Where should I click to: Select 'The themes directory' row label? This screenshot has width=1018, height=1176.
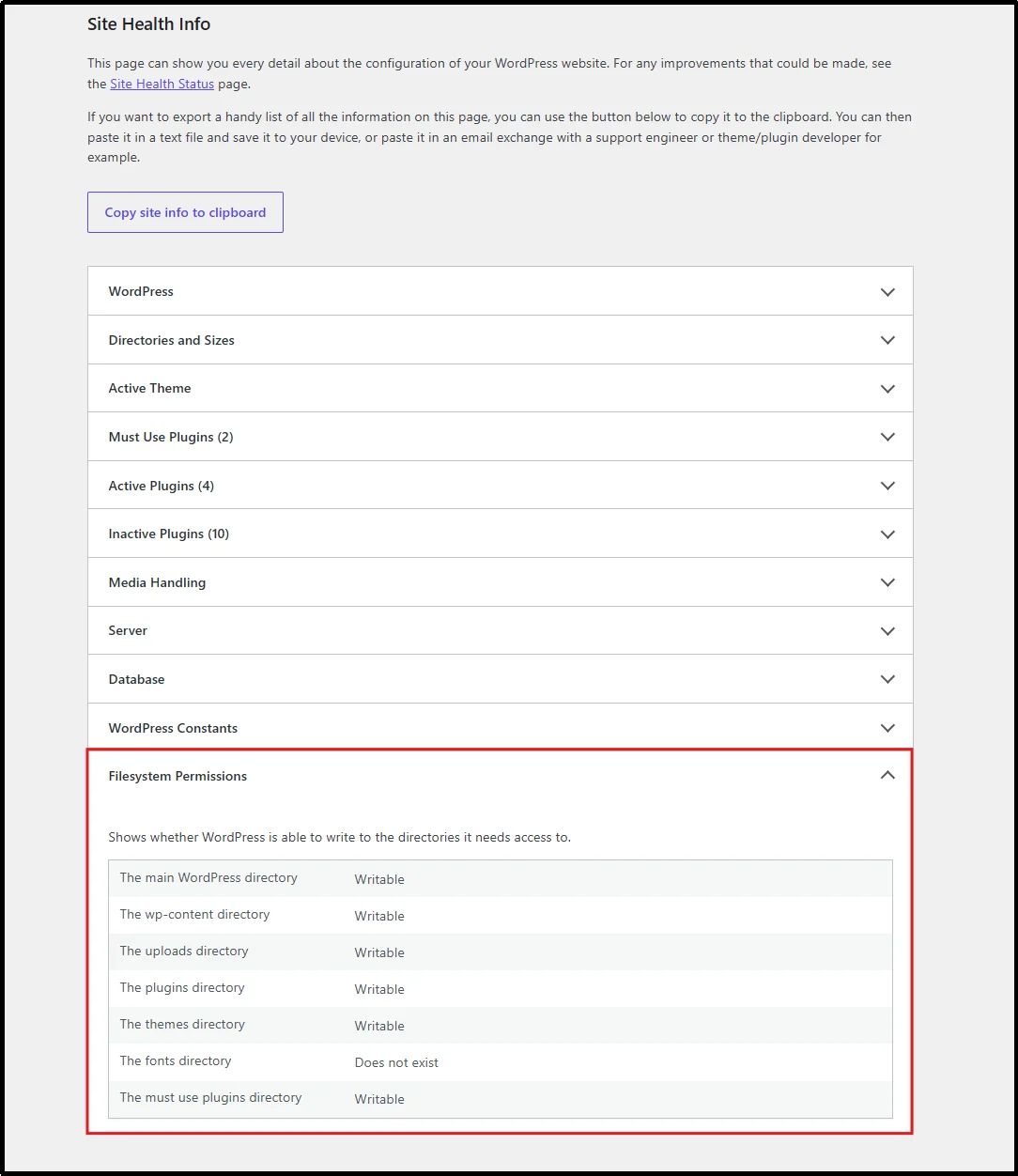[182, 1024]
